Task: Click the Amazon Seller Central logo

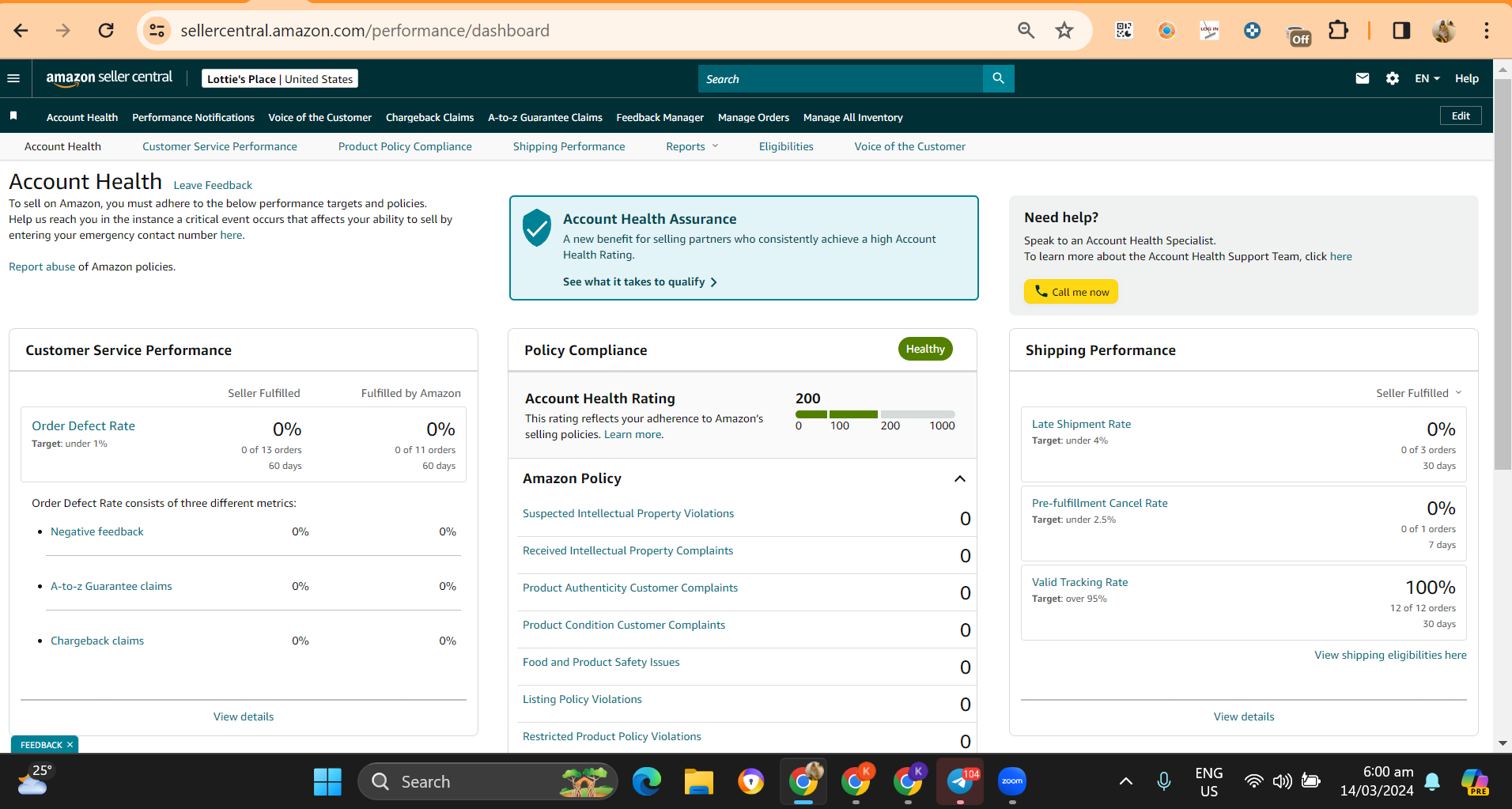Action: (109, 77)
